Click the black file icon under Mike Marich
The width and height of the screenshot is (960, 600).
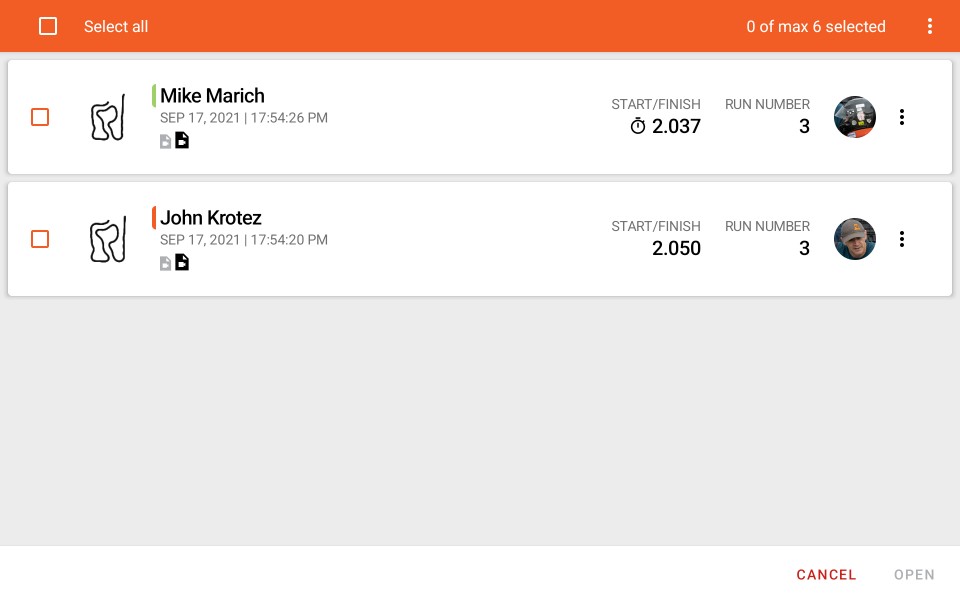[x=182, y=140]
